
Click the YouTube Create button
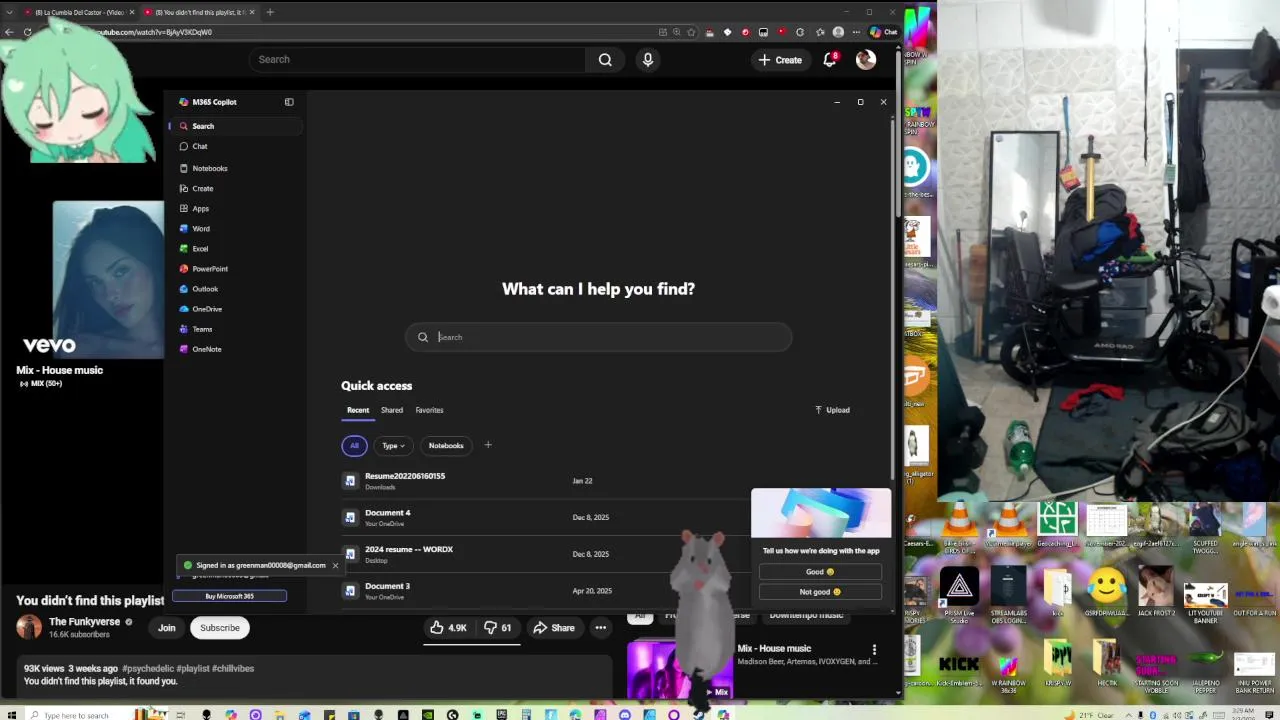pyautogui.click(x=780, y=60)
